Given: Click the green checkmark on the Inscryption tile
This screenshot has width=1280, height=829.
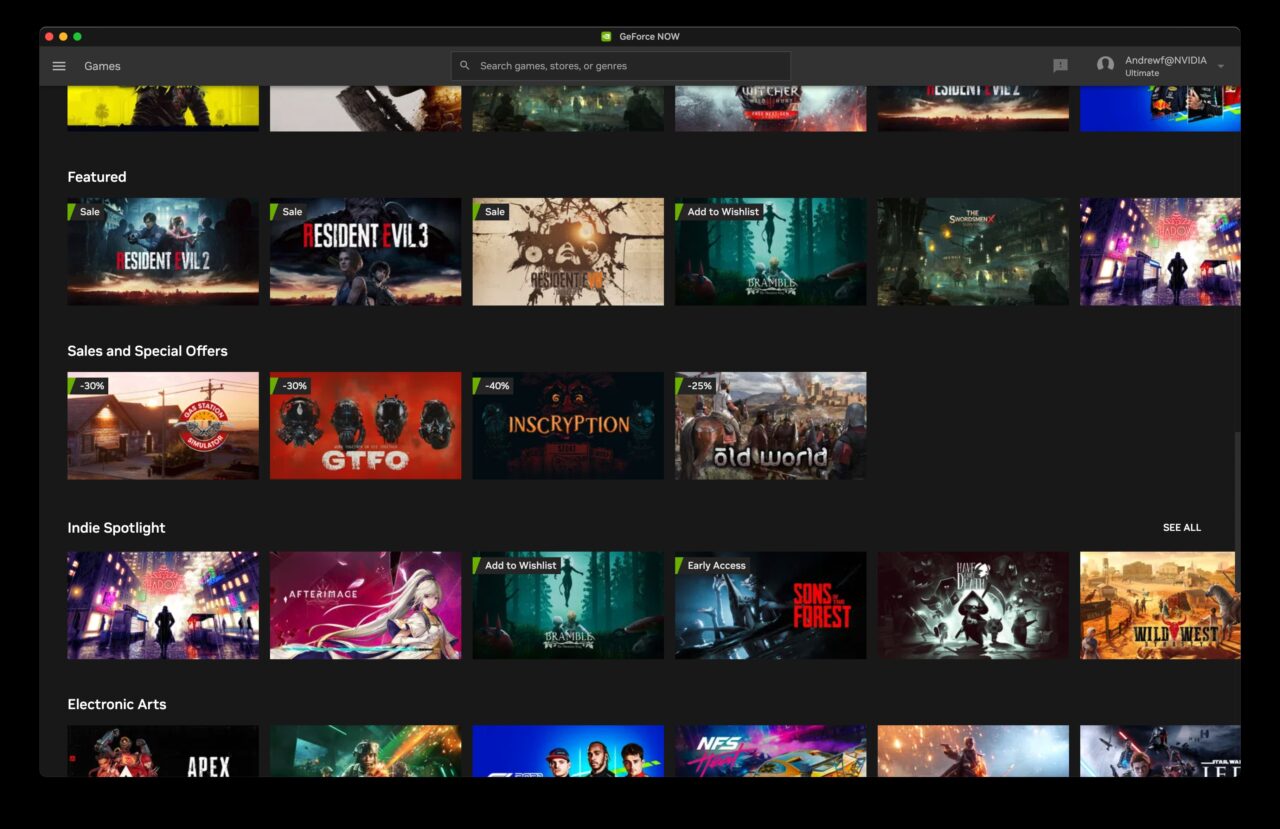Looking at the screenshot, I should (477, 385).
